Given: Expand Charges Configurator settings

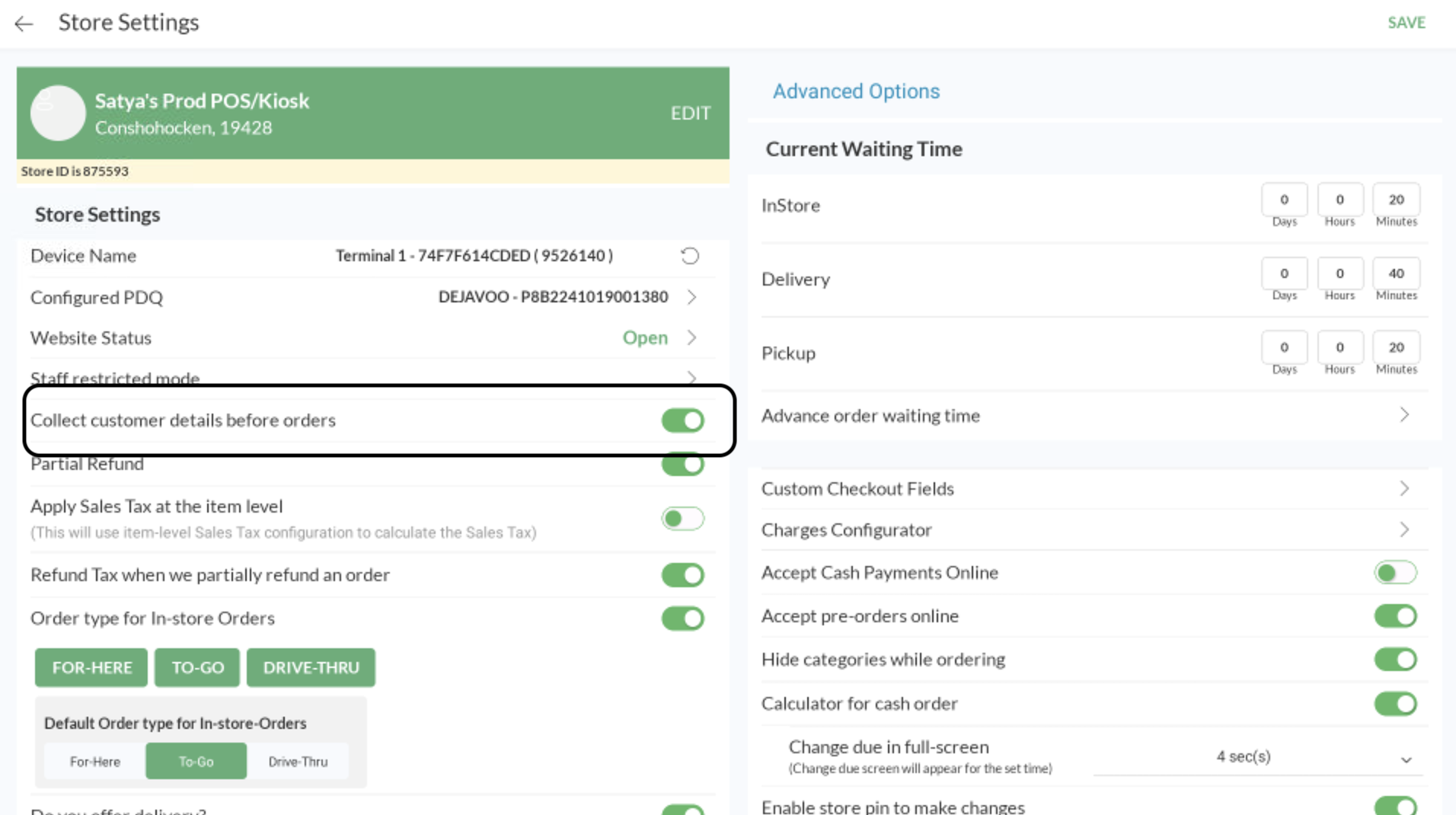Looking at the screenshot, I should (x=1404, y=529).
